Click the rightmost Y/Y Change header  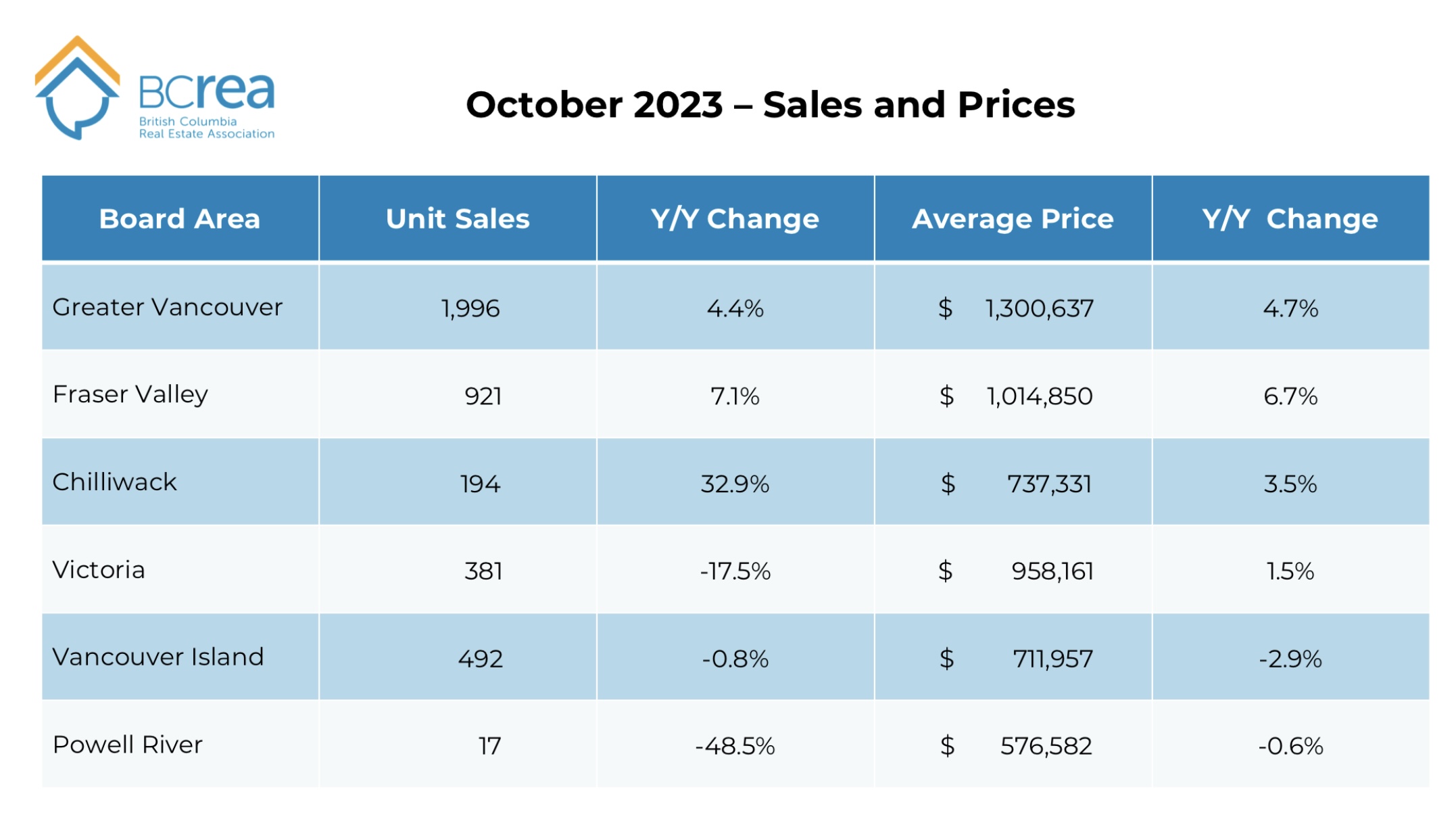point(1290,219)
